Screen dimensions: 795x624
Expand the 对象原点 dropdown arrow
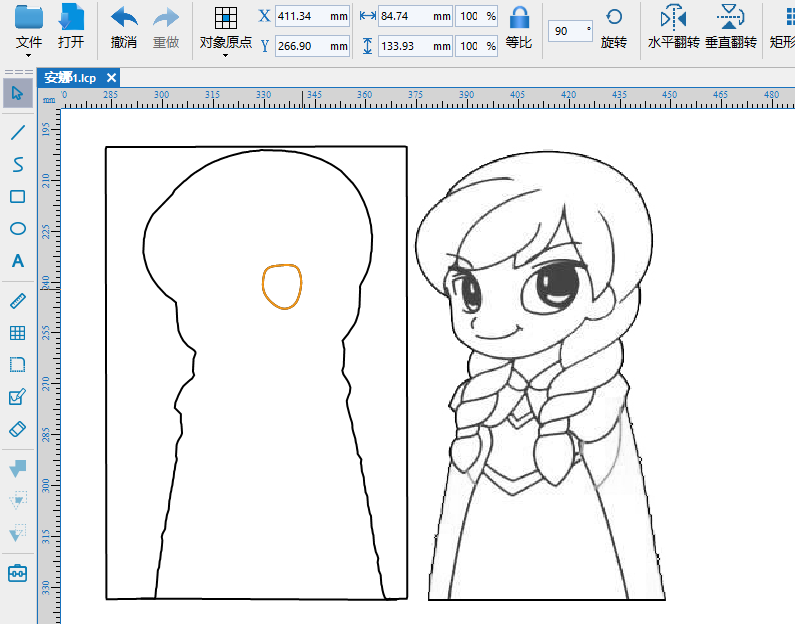click(226, 55)
